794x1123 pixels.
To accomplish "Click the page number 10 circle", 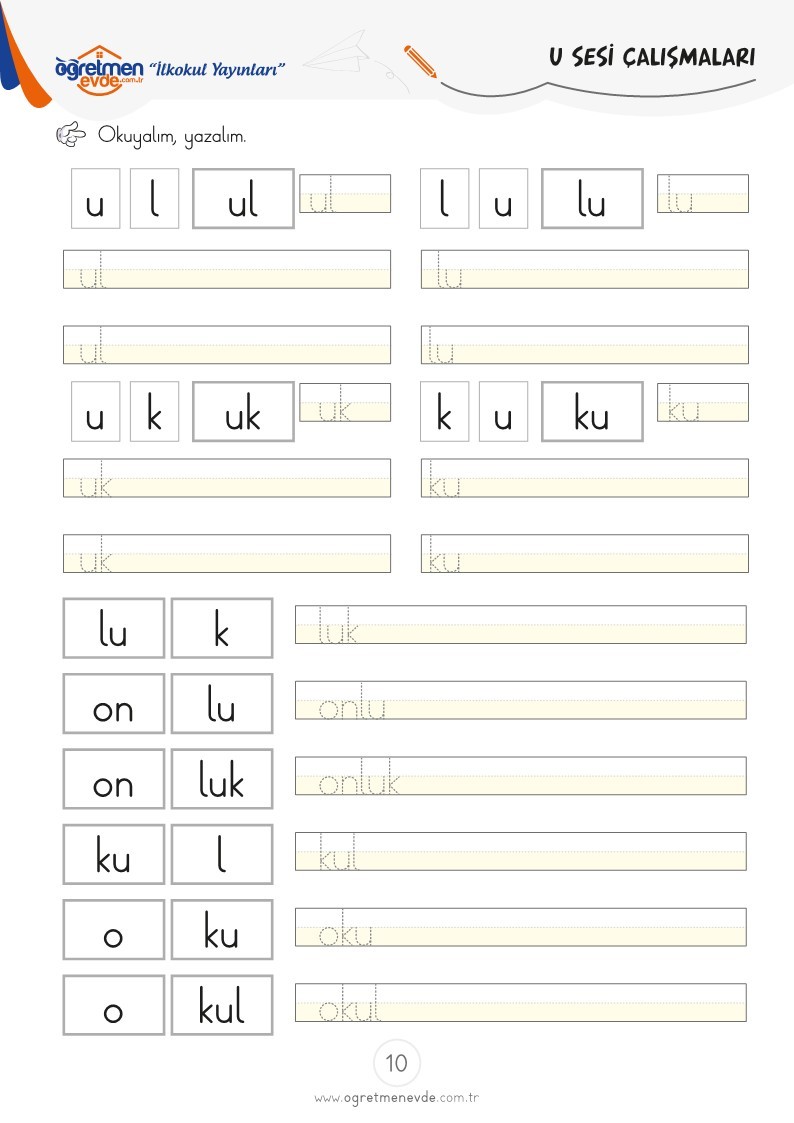I will [x=397, y=1063].
